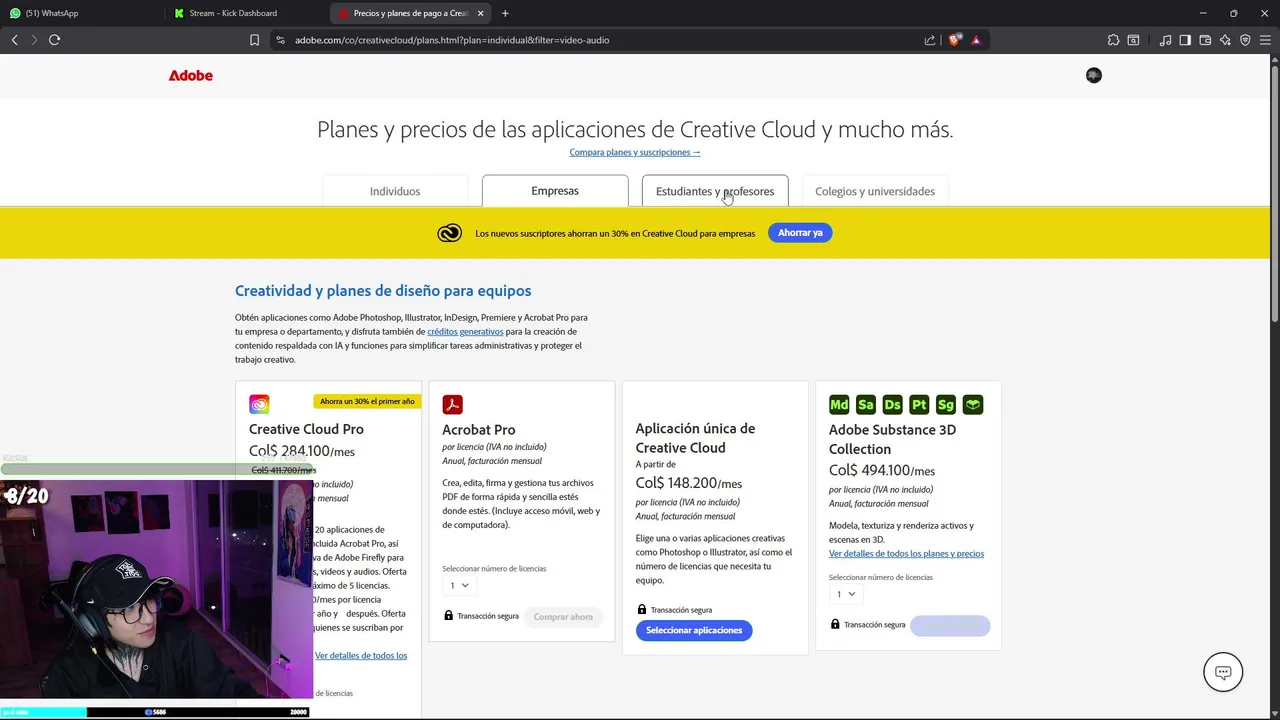
Task: Open Compara planes y suscripciones link
Action: pyautogui.click(x=635, y=152)
